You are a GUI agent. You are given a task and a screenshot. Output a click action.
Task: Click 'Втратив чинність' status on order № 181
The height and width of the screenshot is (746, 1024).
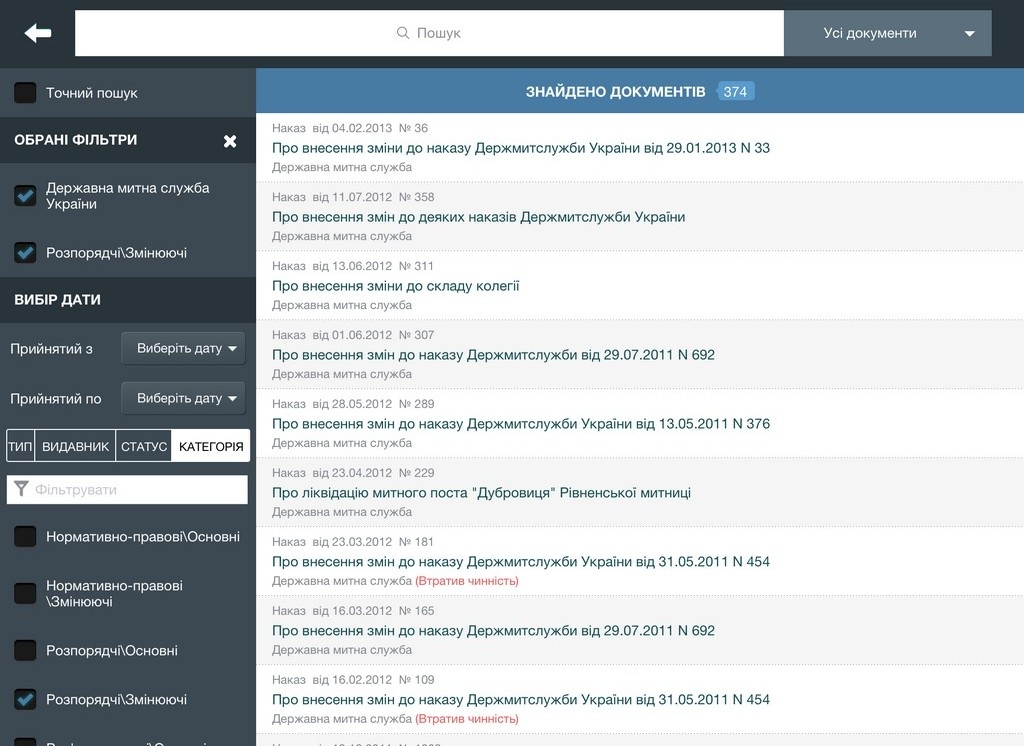[467, 581]
